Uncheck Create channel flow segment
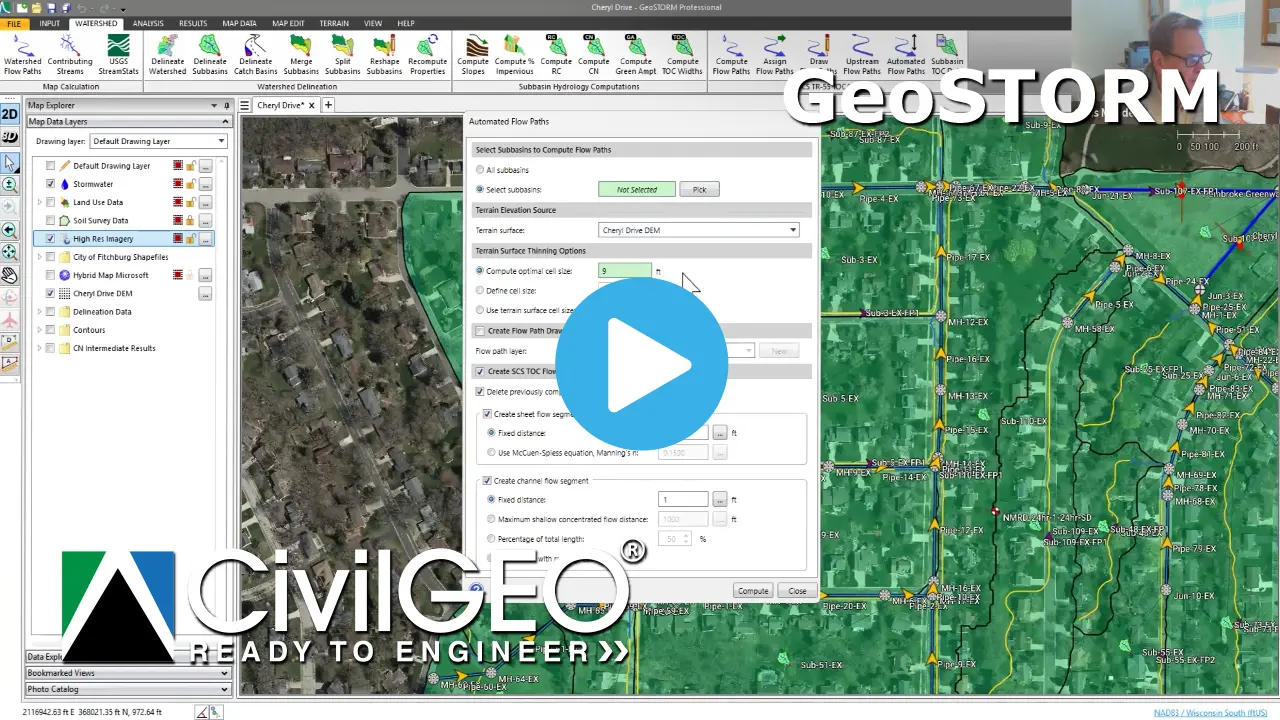 coord(488,481)
